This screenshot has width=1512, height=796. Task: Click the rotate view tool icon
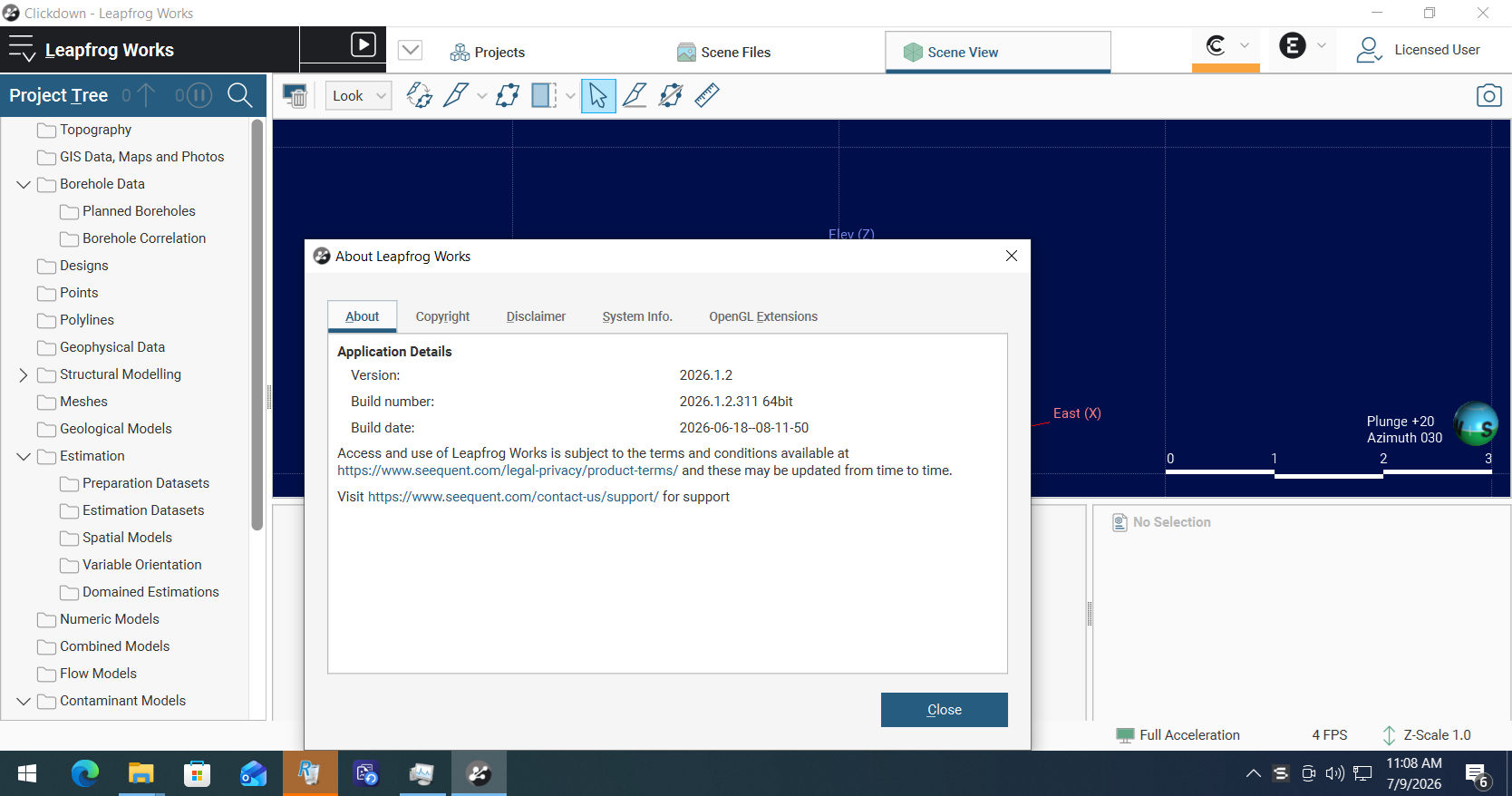pyautogui.click(x=419, y=95)
